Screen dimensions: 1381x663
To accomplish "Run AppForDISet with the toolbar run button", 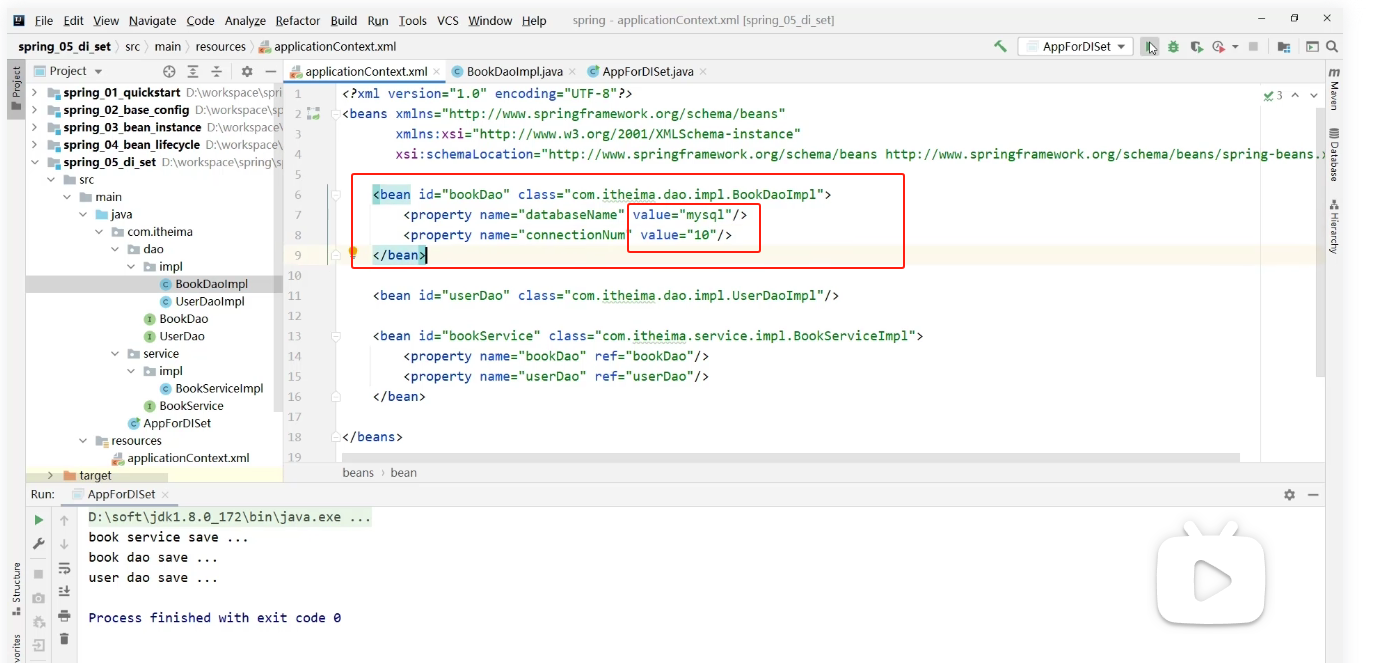I will [x=1151, y=47].
